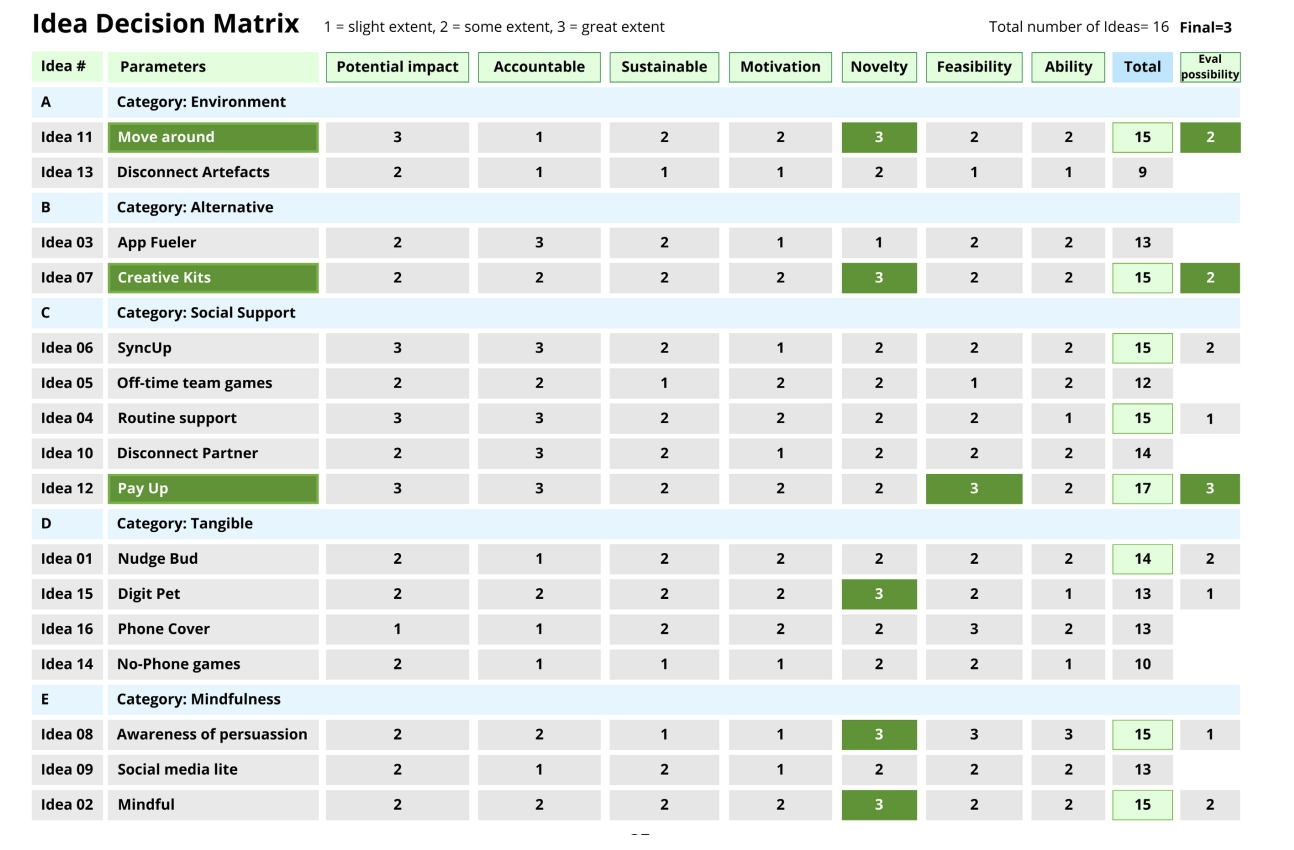The height and width of the screenshot is (850, 1294).
Task: Click the "Novelty" column header
Action: pos(878,67)
